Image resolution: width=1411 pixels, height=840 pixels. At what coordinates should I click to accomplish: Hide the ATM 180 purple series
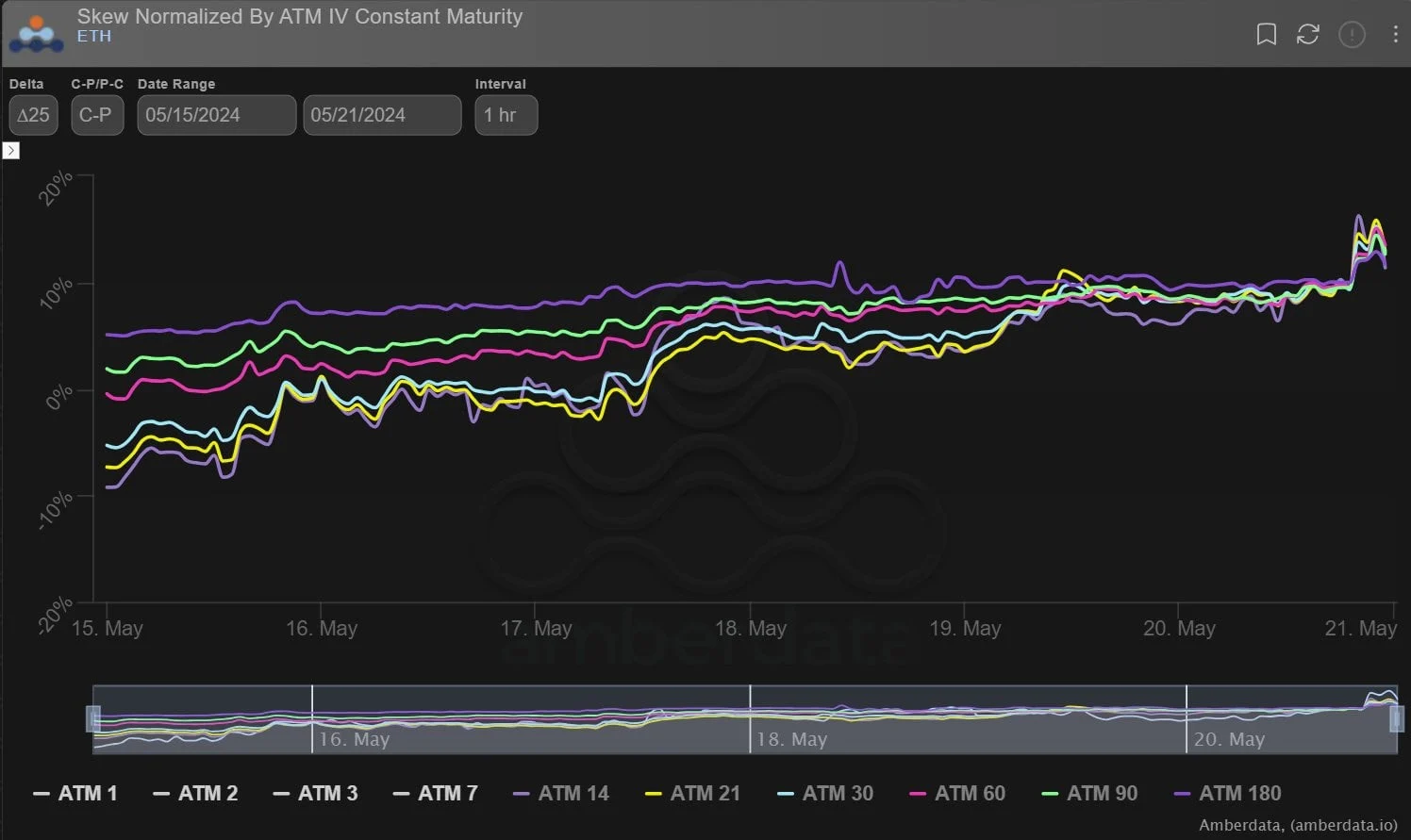pos(1227,794)
